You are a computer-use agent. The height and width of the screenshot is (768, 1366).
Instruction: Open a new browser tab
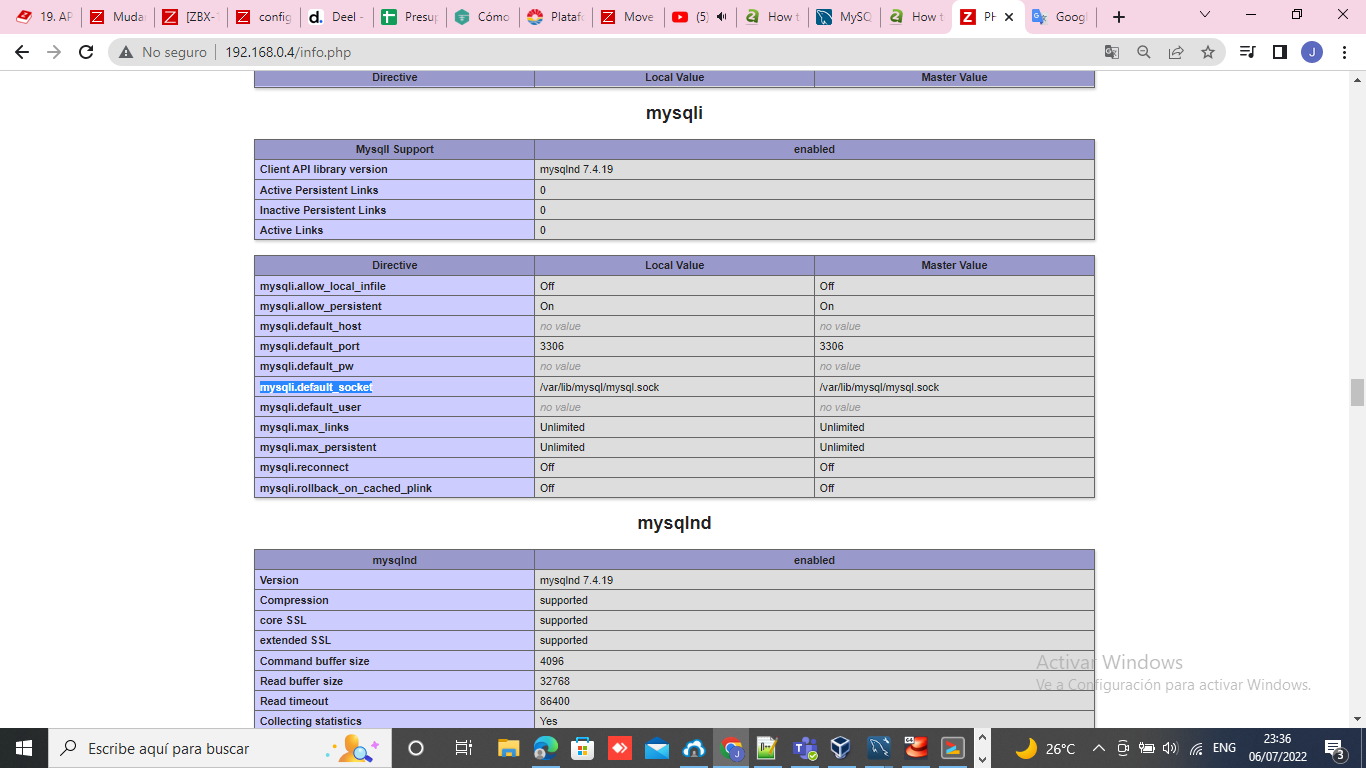coord(1119,17)
